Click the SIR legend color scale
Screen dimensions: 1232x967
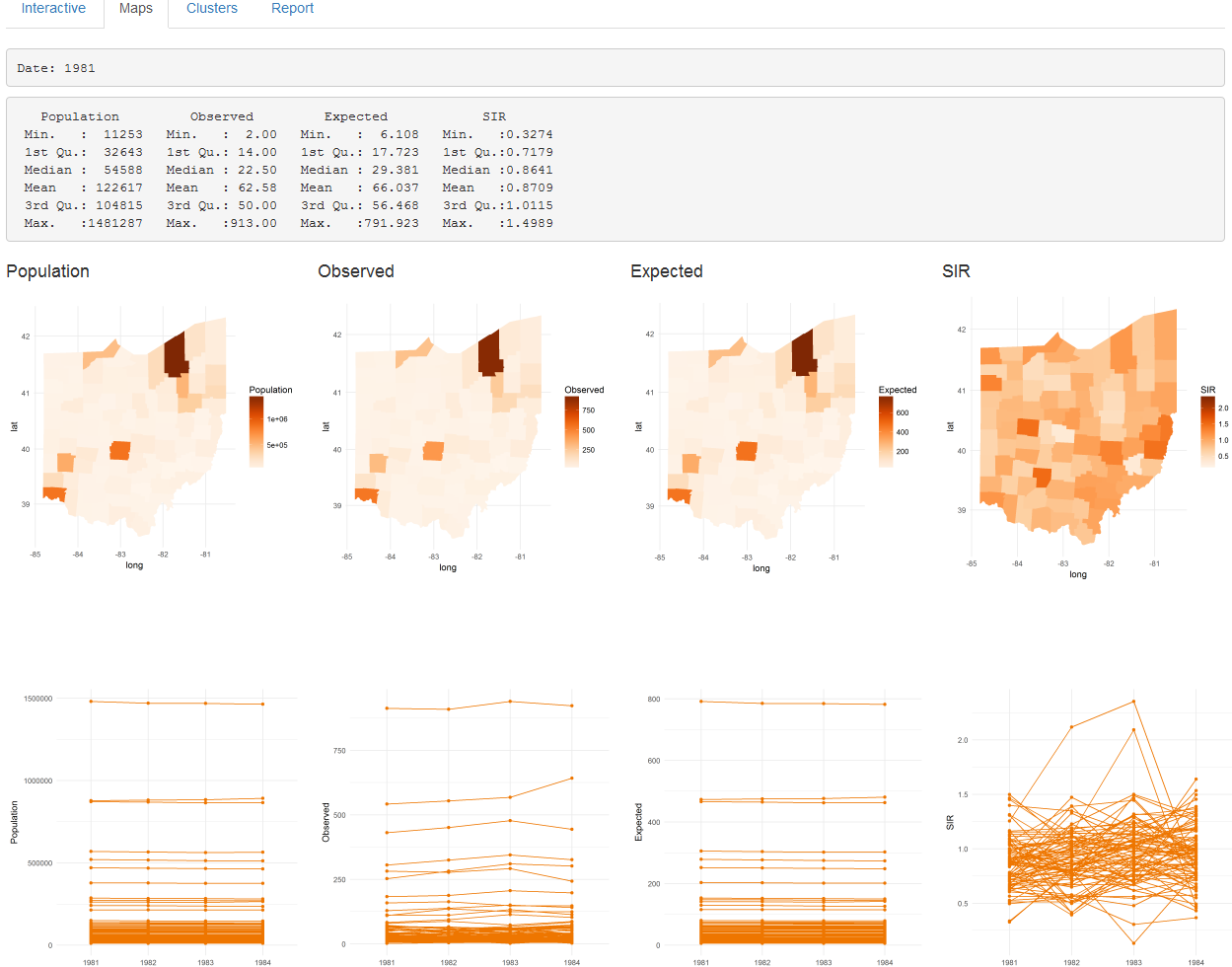coord(1207,431)
